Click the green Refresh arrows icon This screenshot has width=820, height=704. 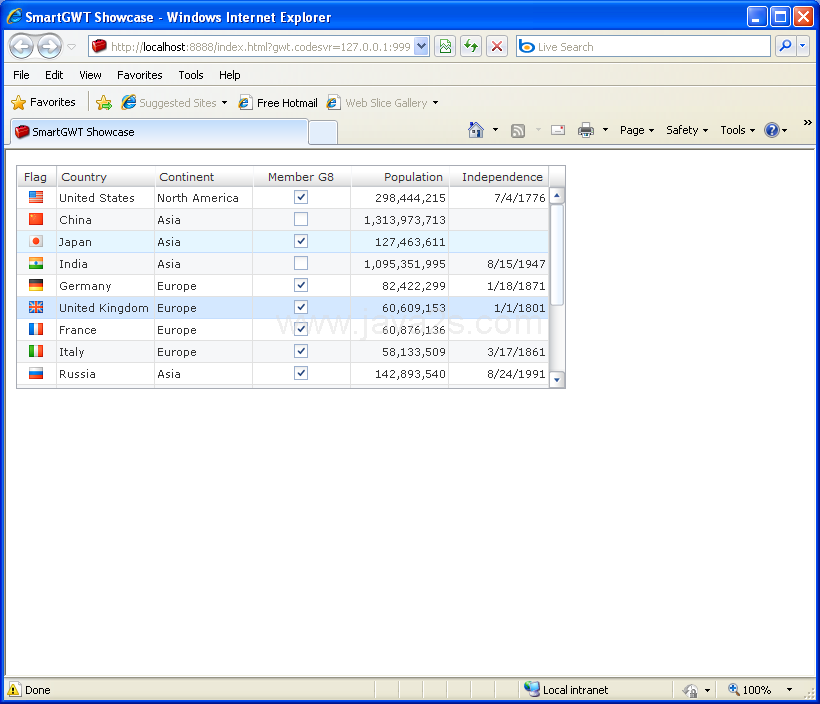pyautogui.click(x=471, y=47)
